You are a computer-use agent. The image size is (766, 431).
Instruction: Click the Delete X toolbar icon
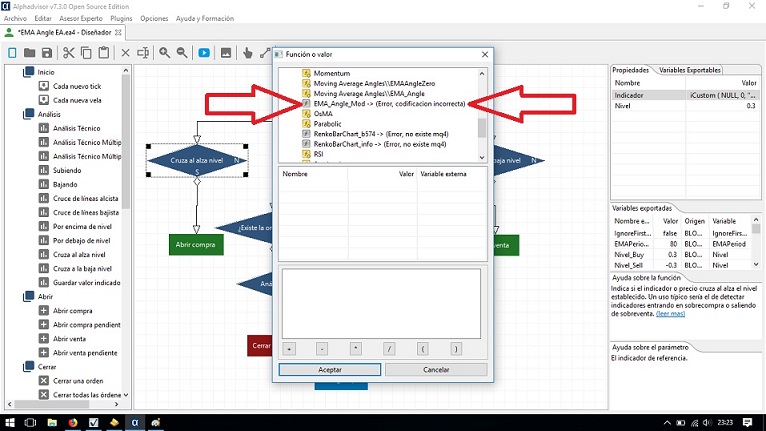(125, 52)
